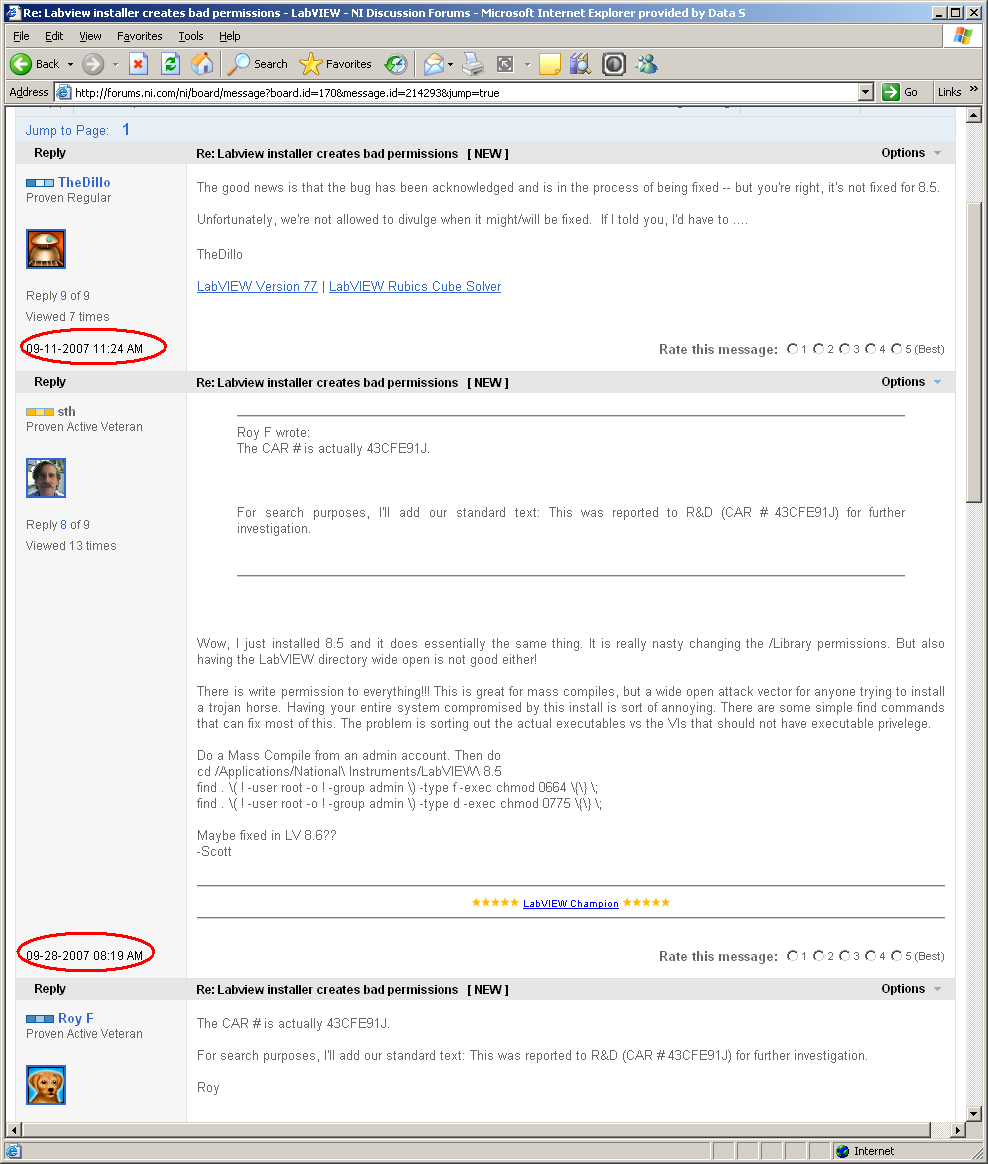Click the green Go arrow icon
Screen dimensions: 988x1164
coord(890,92)
